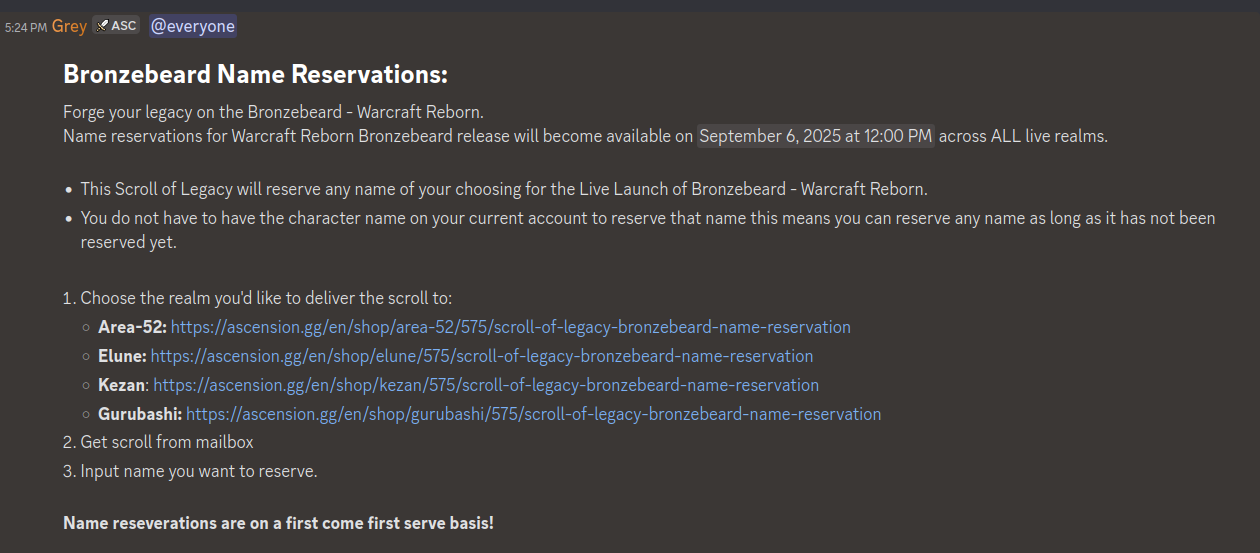Click the 'Input name you want to reserve' step
The image size is (1260, 553).
tap(198, 471)
